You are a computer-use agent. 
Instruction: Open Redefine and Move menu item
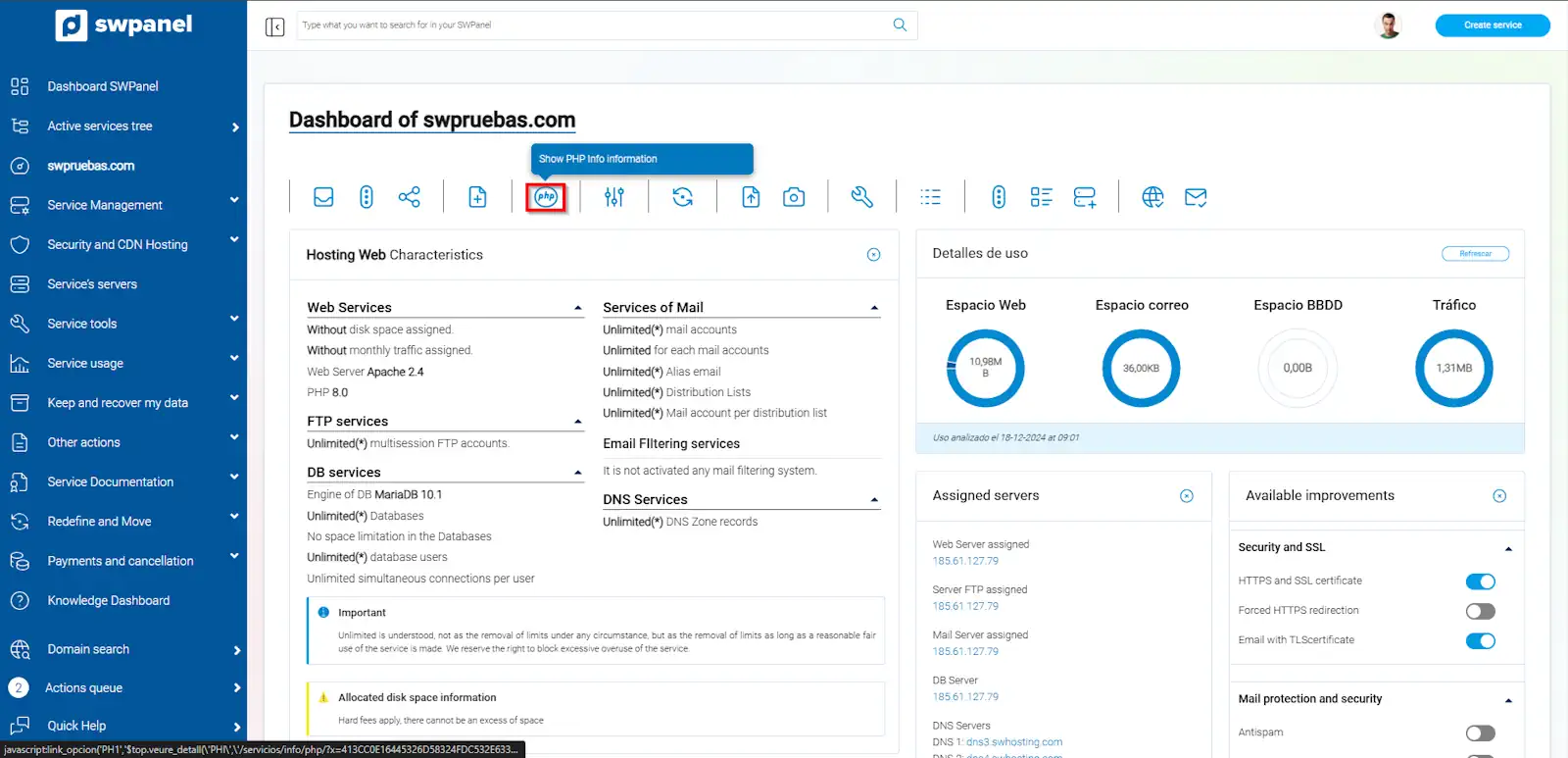tap(99, 522)
